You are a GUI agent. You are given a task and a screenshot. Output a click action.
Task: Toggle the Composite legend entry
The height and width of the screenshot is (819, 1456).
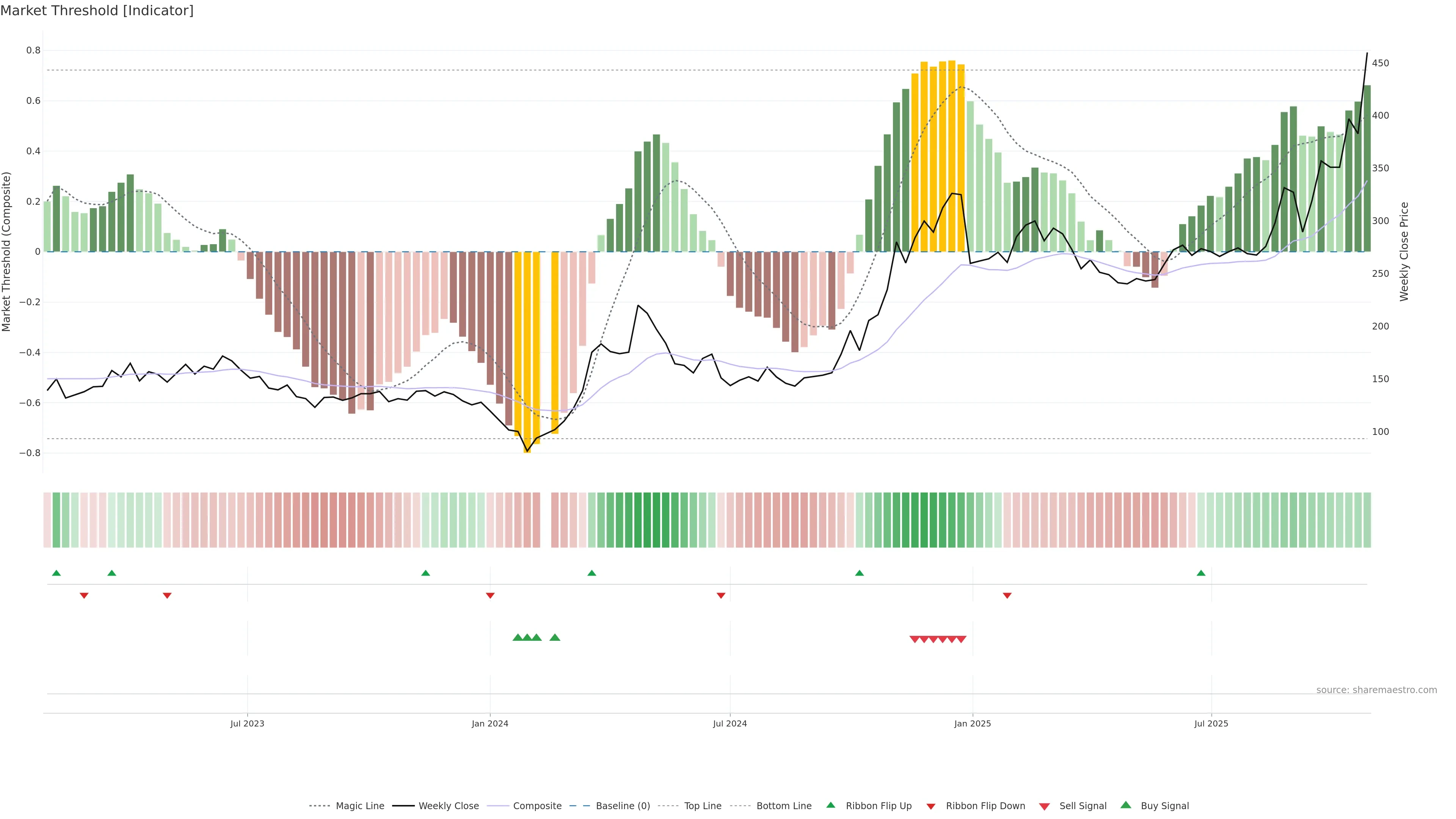[537, 806]
